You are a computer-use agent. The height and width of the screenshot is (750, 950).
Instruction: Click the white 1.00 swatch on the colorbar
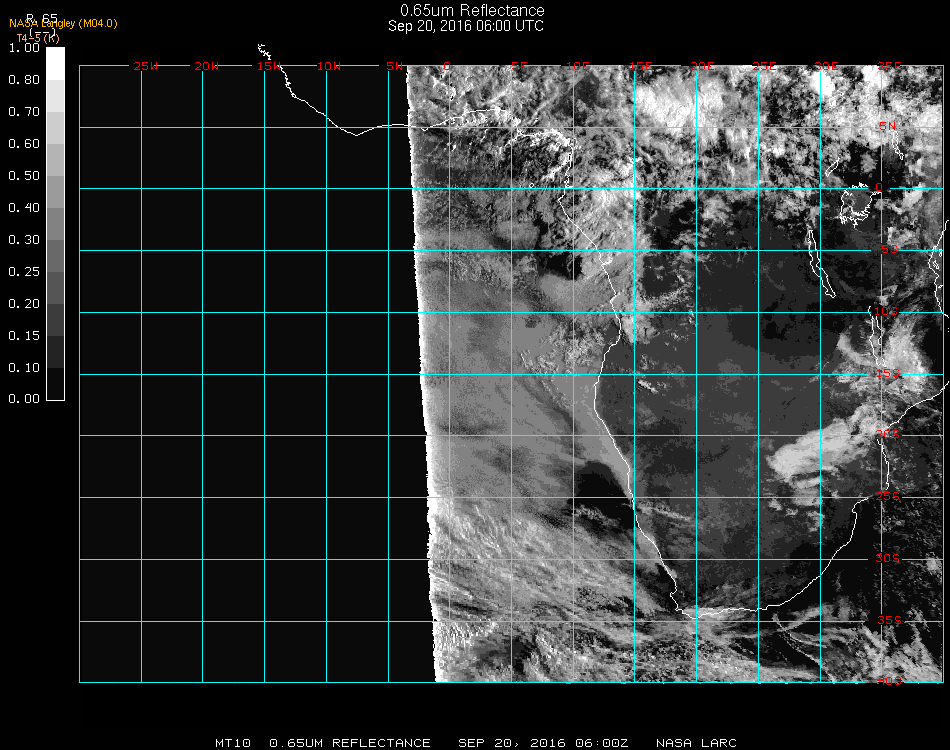click(x=56, y=62)
